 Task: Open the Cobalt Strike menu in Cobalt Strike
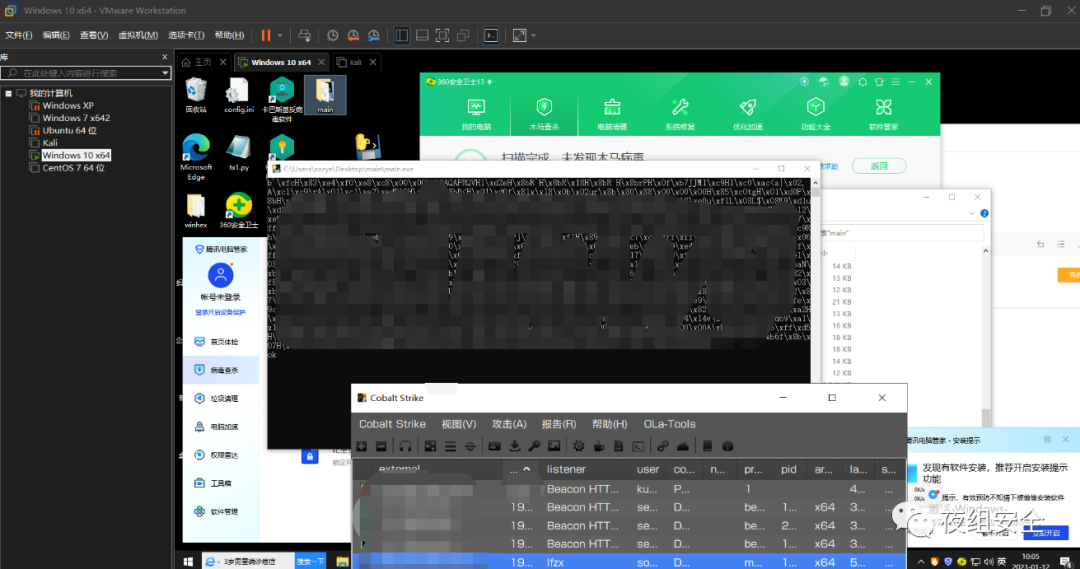pos(393,424)
